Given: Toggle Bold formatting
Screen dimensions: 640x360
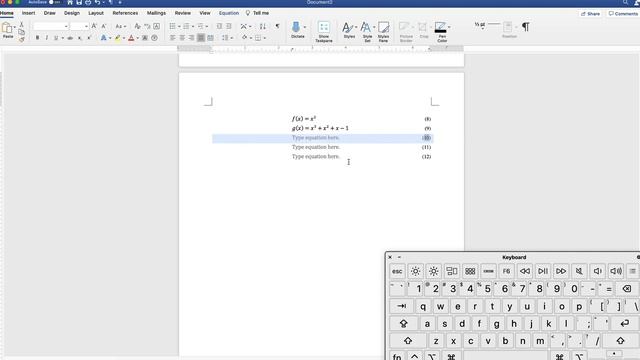Looking at the screenshot, I should [x=37, y=38].
